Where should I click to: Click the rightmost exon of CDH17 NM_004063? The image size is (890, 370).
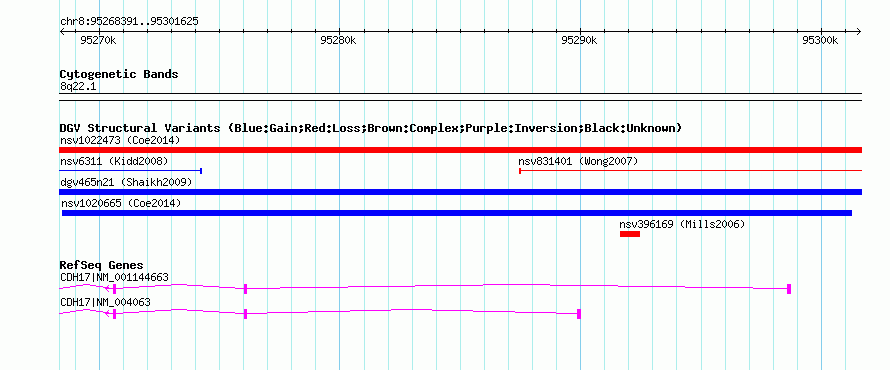[578, 314]
